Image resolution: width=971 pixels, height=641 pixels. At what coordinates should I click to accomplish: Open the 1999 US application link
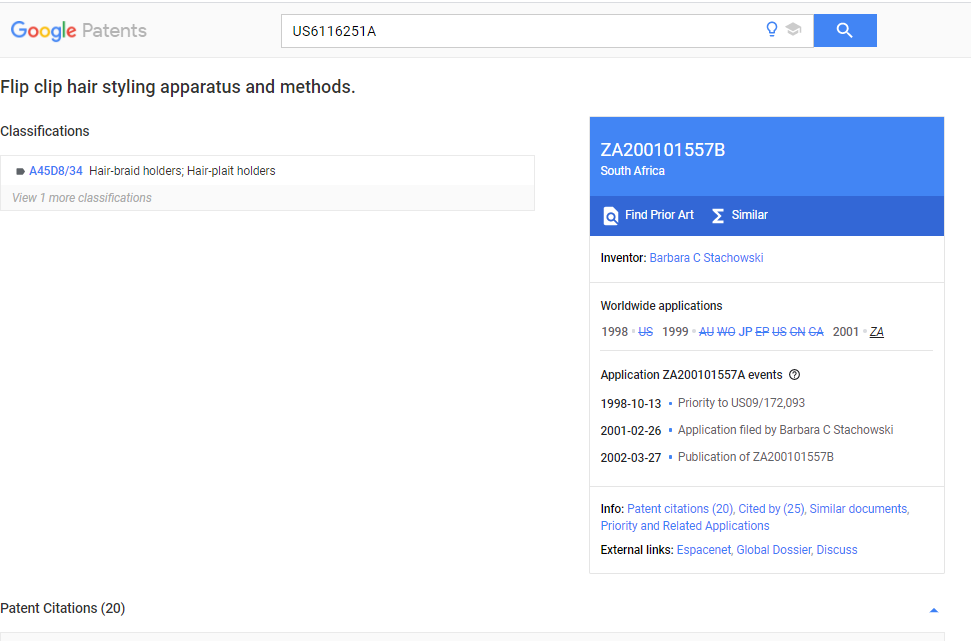pyautogui.click(x=779, y=332)
